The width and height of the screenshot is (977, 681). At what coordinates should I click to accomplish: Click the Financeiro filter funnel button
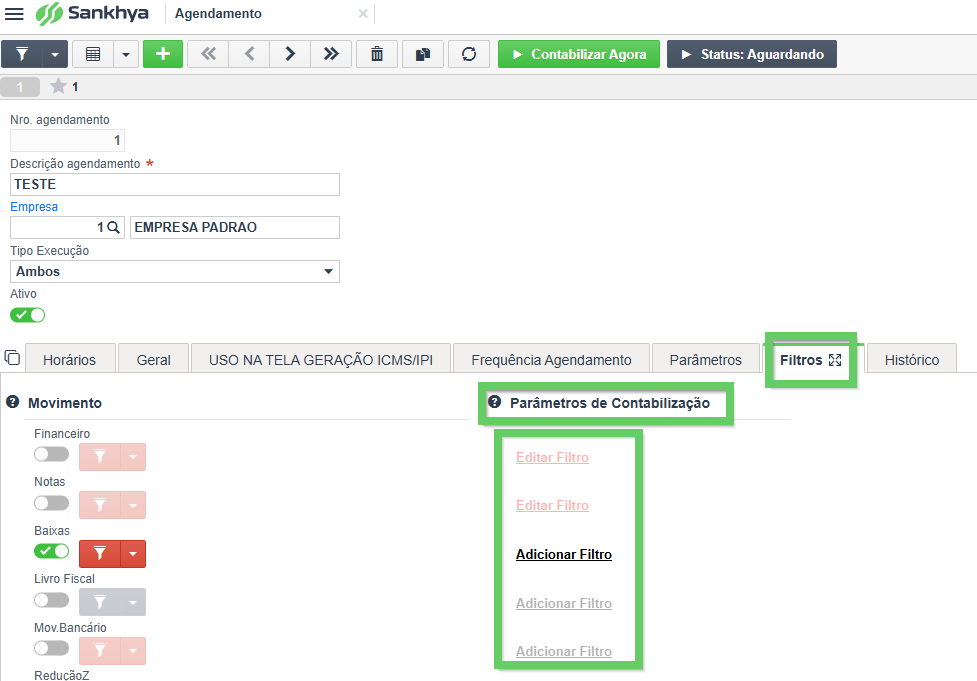click(100, 457)
